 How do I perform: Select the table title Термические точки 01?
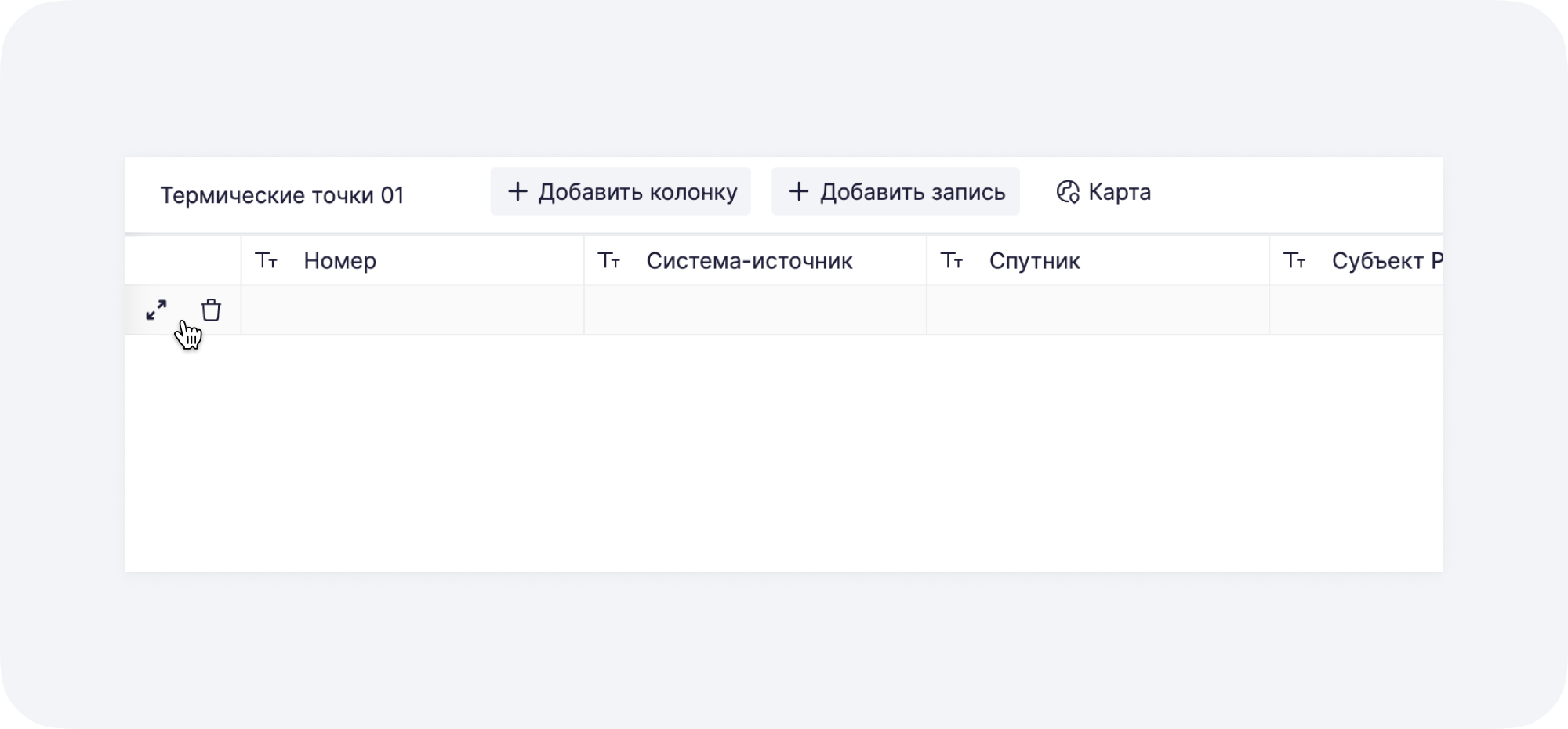coord(281,196)
